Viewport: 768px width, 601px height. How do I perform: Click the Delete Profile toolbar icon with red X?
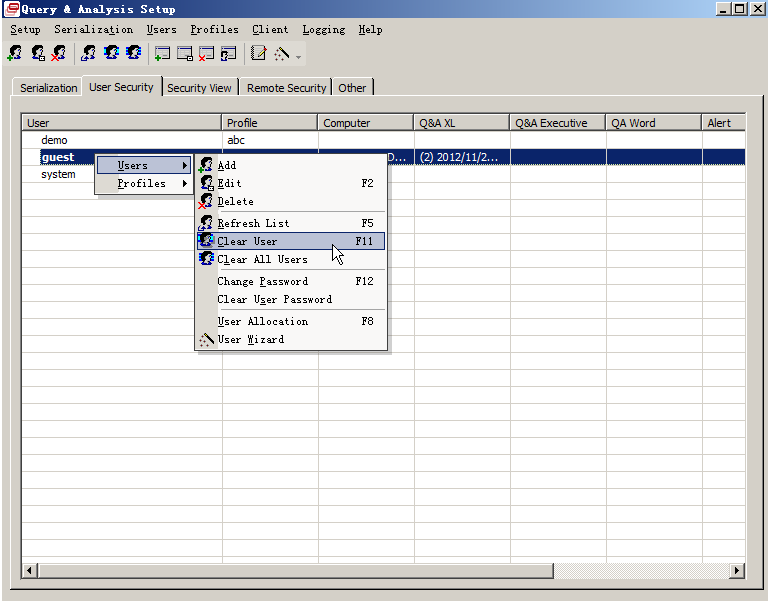[206, 53]
